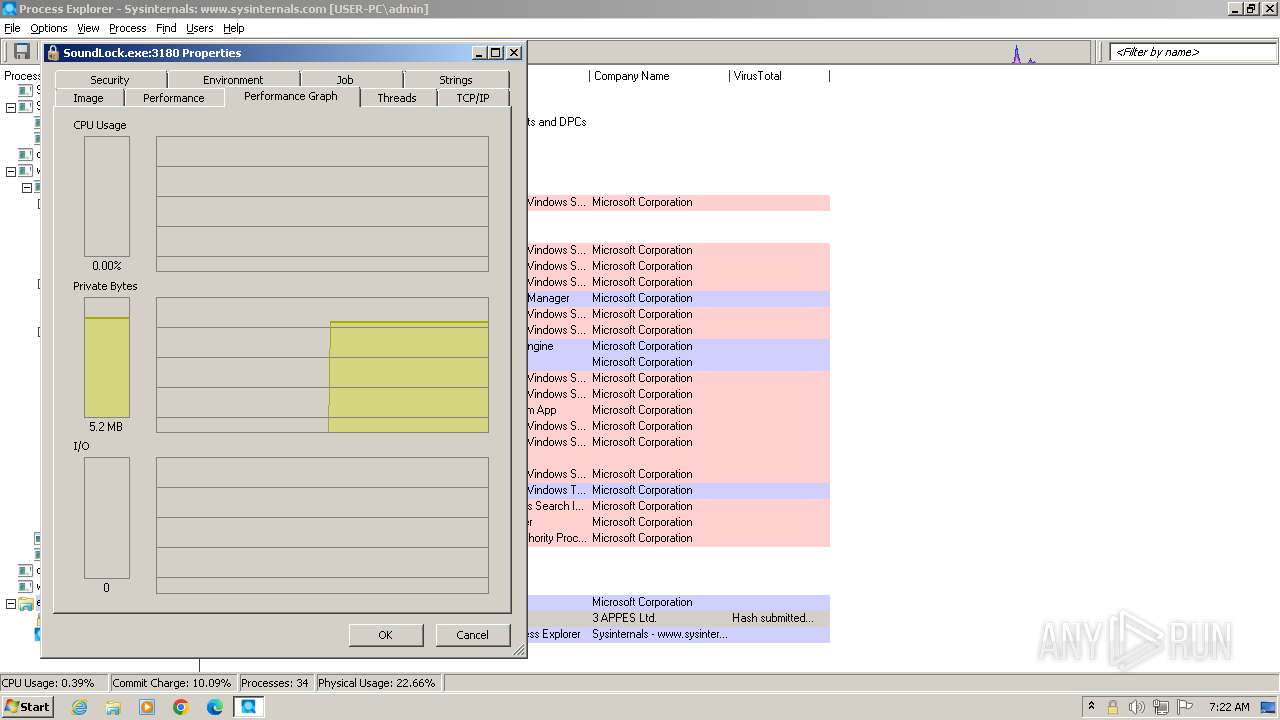Click the volume speaker tray icon
This screenshot has width=1280, height=720.
pos(1137,707)
